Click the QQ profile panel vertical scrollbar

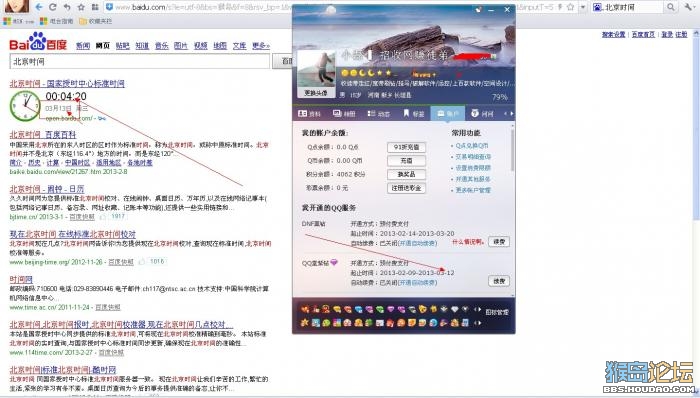[512, 149]
